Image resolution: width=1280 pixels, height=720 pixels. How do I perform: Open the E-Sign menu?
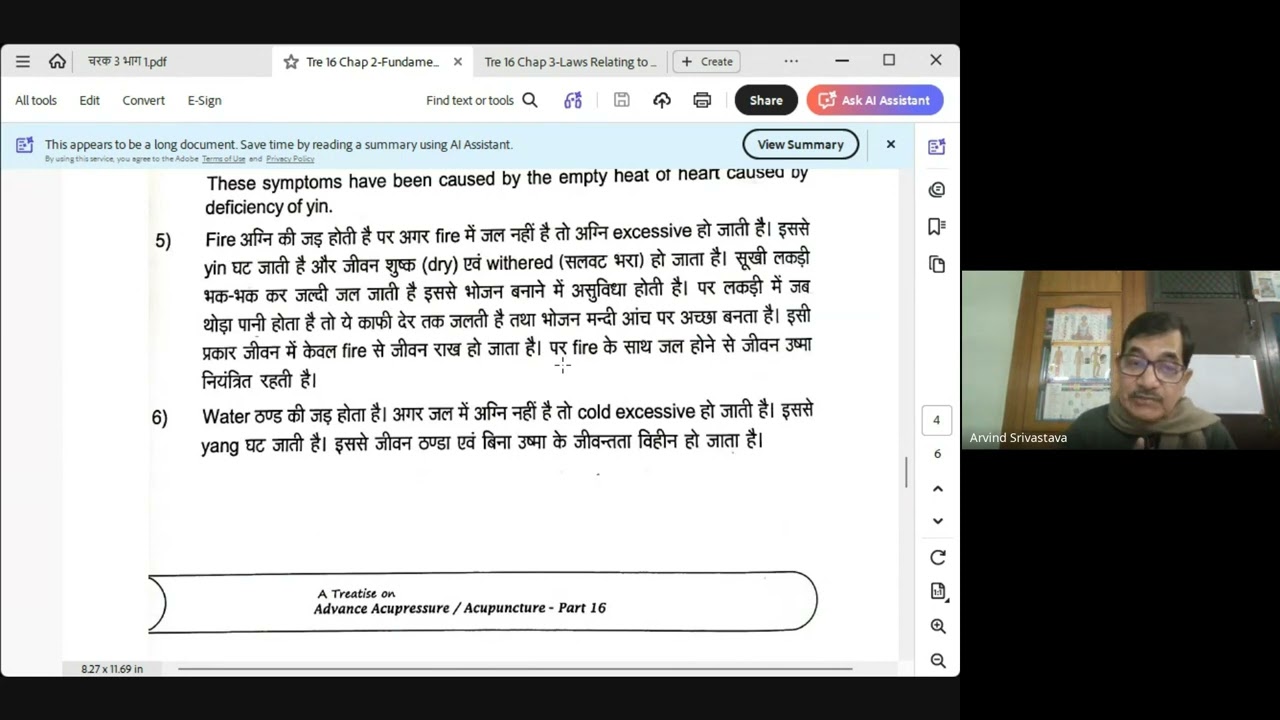pyautogui.click(x=204, y=100)
